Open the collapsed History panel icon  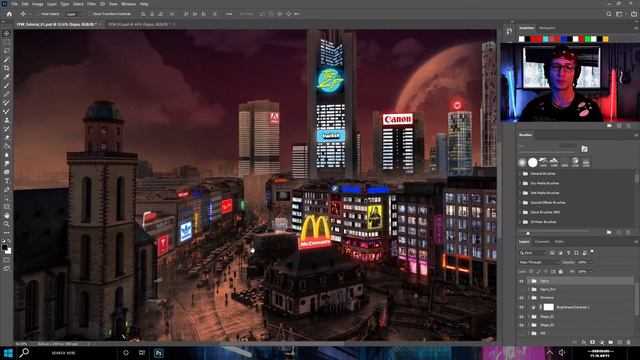point(509,31)
